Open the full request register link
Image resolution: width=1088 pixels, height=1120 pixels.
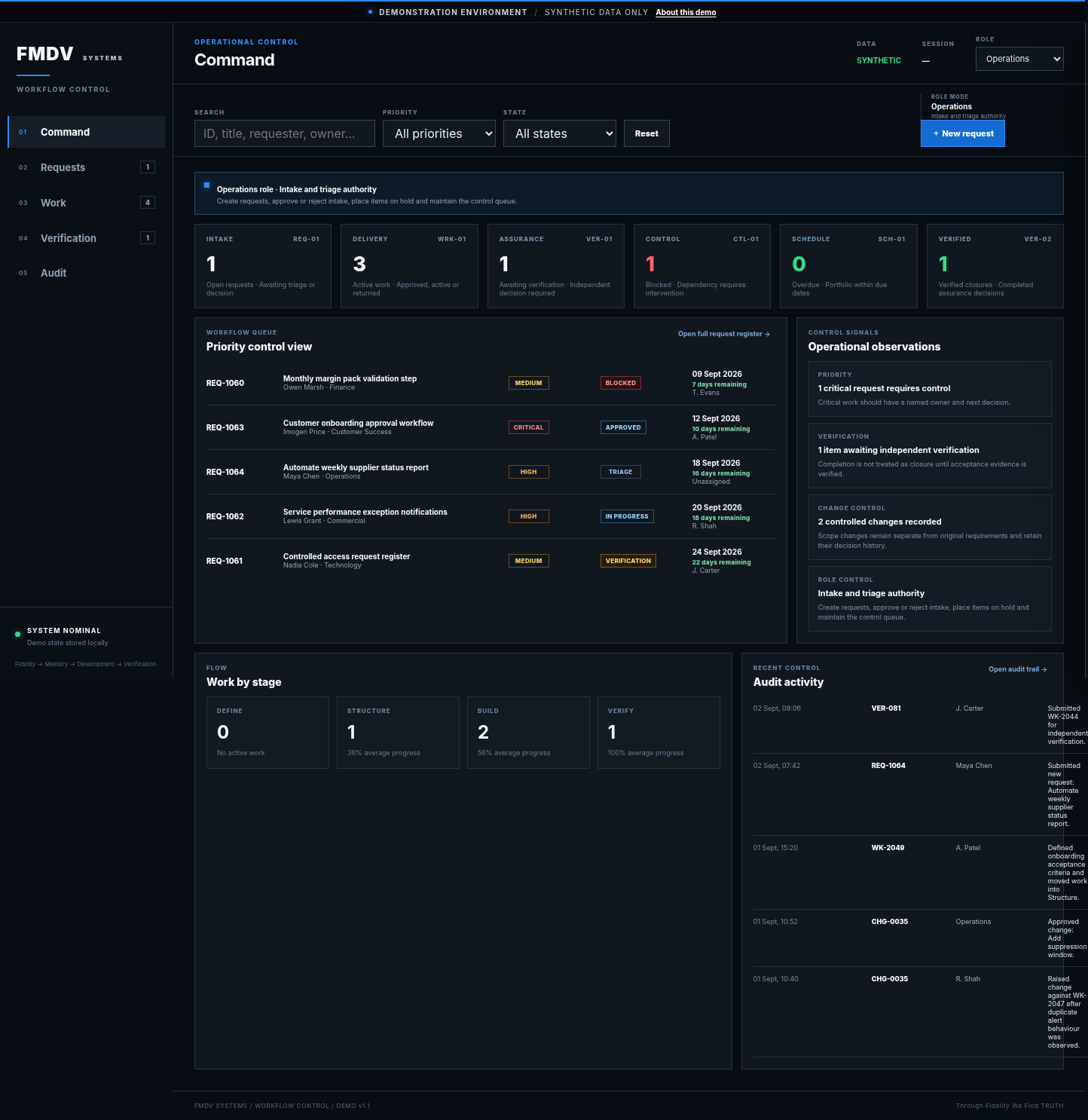(x=724, y=334)
